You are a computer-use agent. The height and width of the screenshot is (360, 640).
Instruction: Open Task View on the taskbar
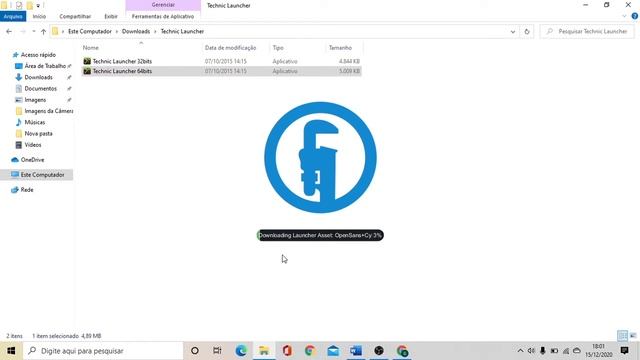217,351
